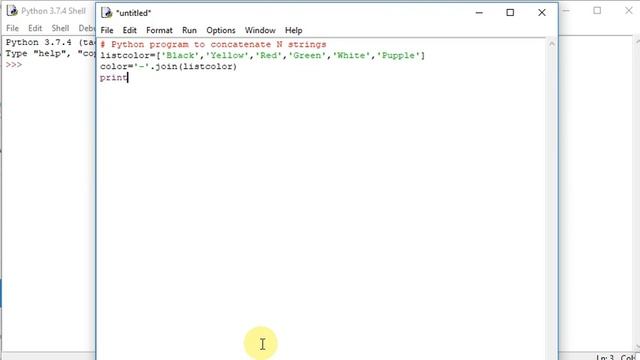This screenshot has width=640, height=360.
Task: Open Shell menu in Python Shell window
Action: tap(60, 28)
